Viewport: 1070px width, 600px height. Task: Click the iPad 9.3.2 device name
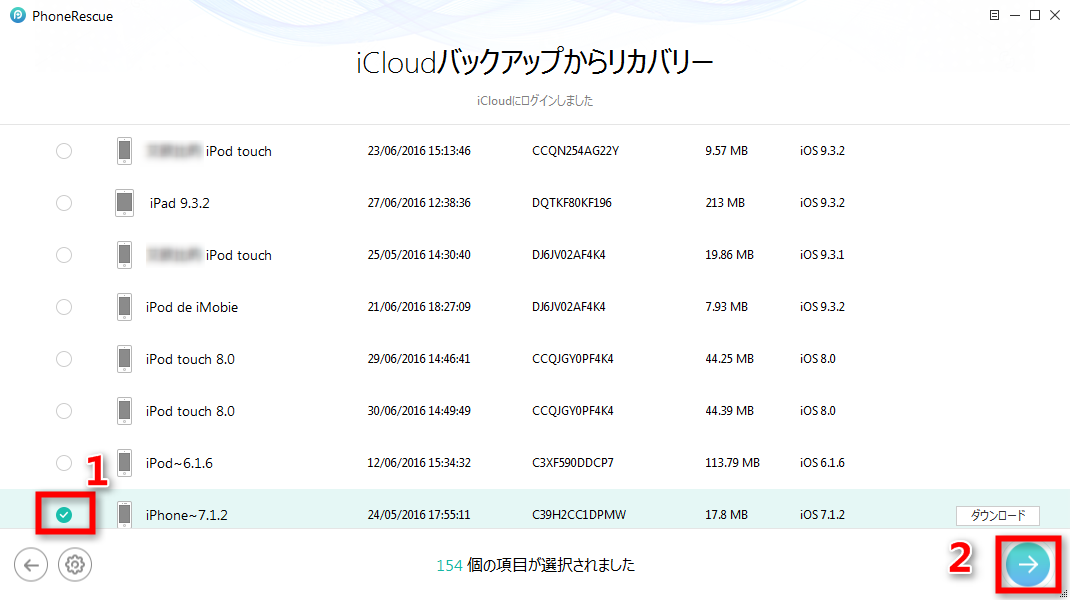pos(179,203)
